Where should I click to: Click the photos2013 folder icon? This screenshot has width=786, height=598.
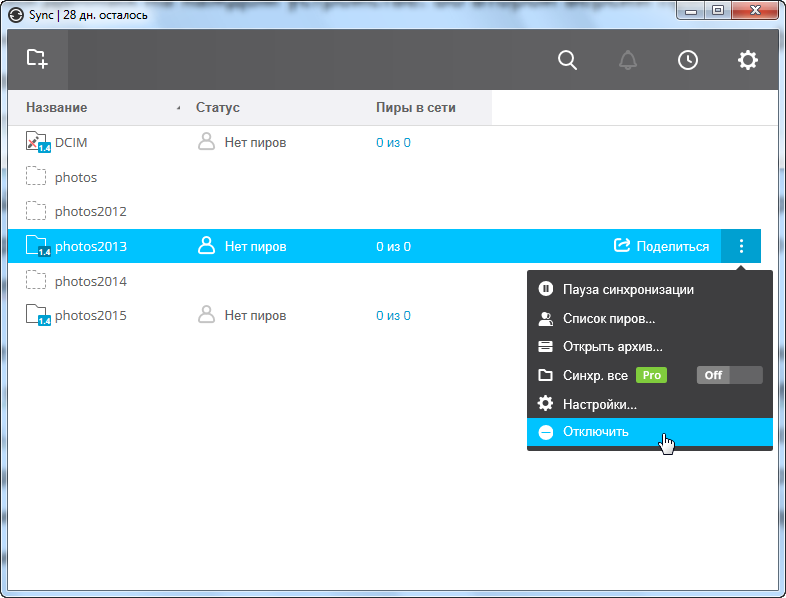click(38, 246)
